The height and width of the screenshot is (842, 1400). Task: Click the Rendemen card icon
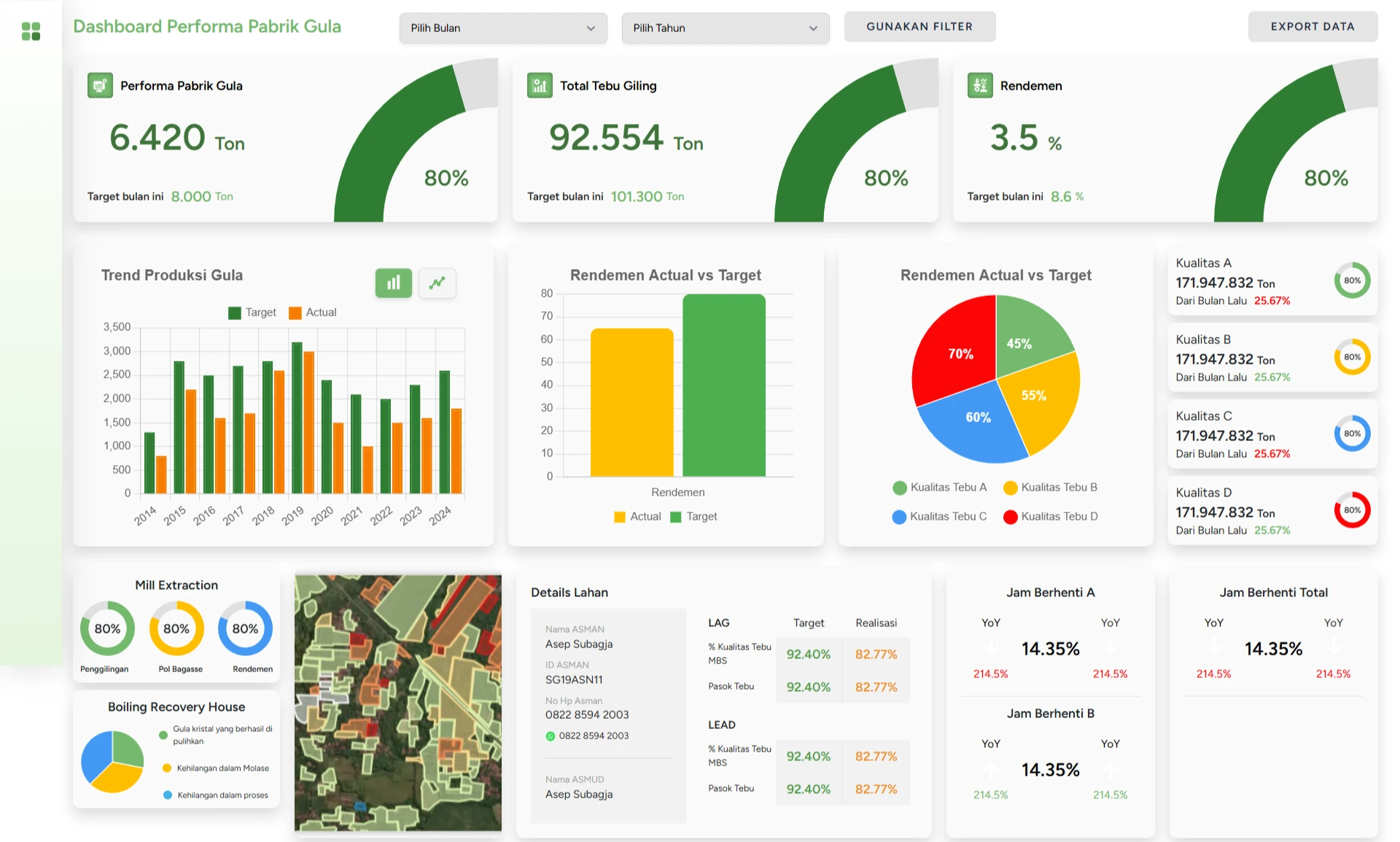click(x=980, y=85)
